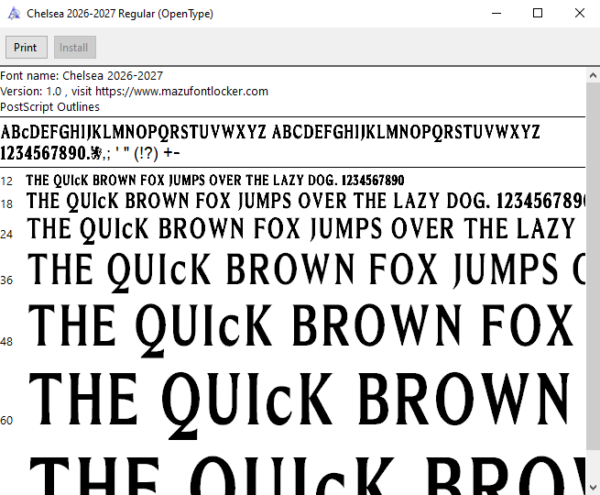Viewport: 600px width, 495px height.
Task: Click the size 36 sample label
Action: click(x=7, y=280)
